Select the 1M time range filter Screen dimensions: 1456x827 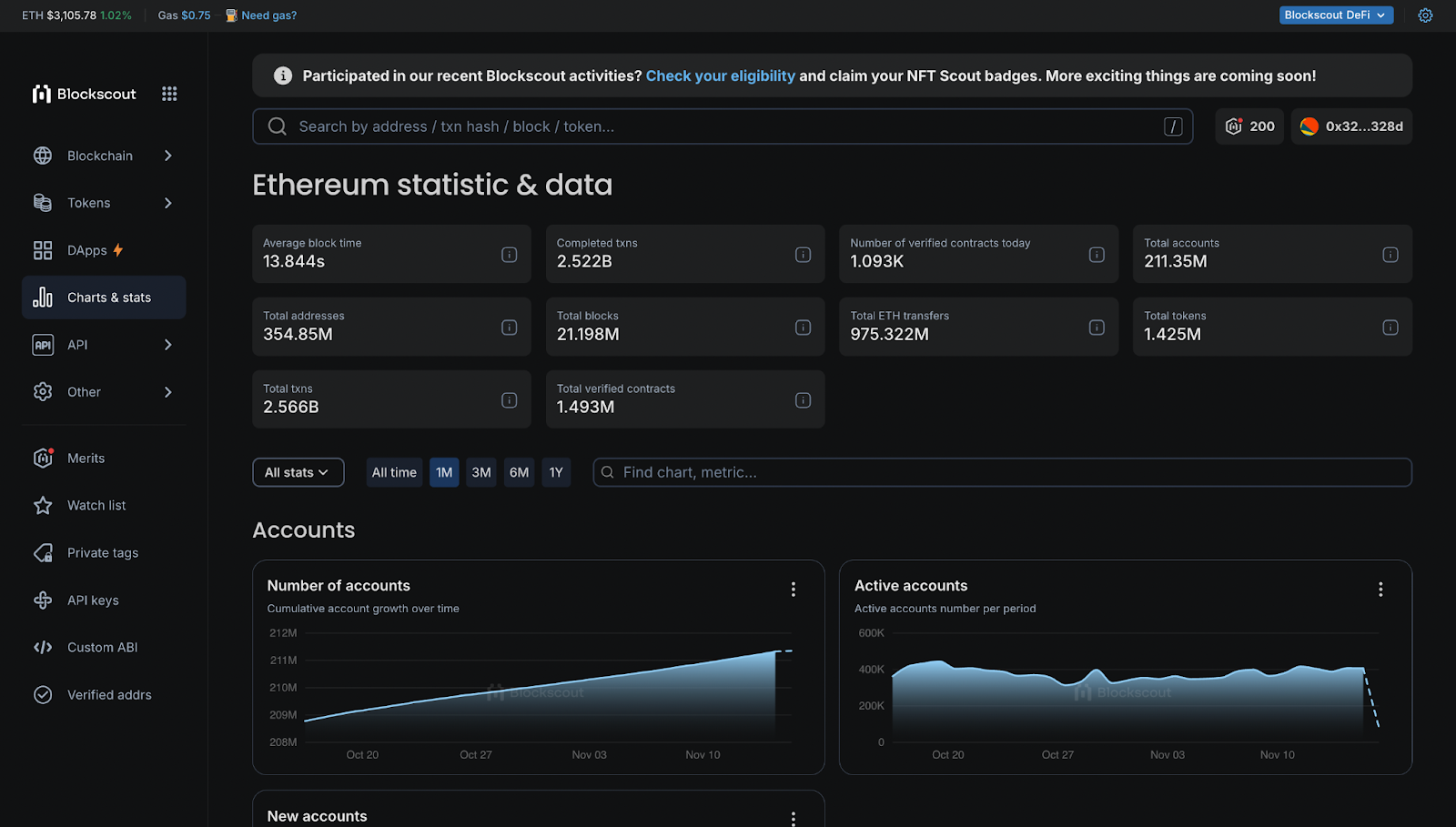444,472
